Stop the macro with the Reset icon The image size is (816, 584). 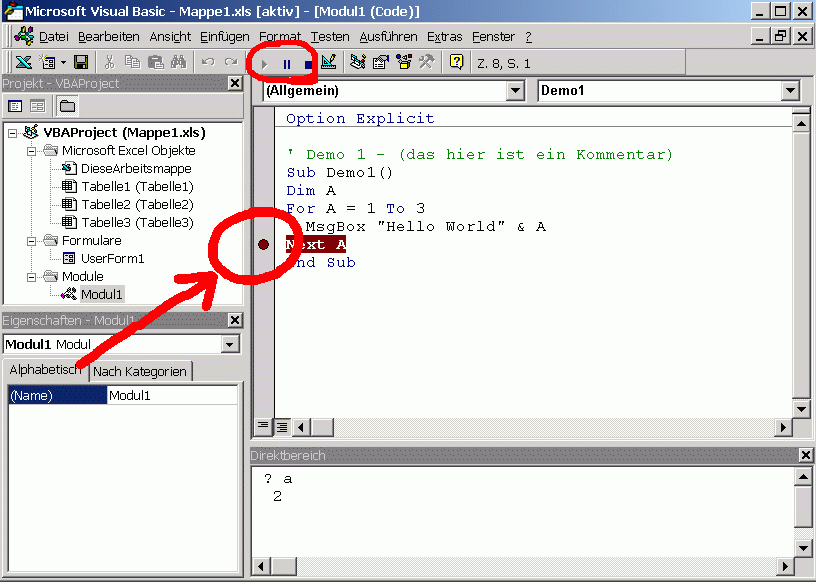[x=308, y=62]
